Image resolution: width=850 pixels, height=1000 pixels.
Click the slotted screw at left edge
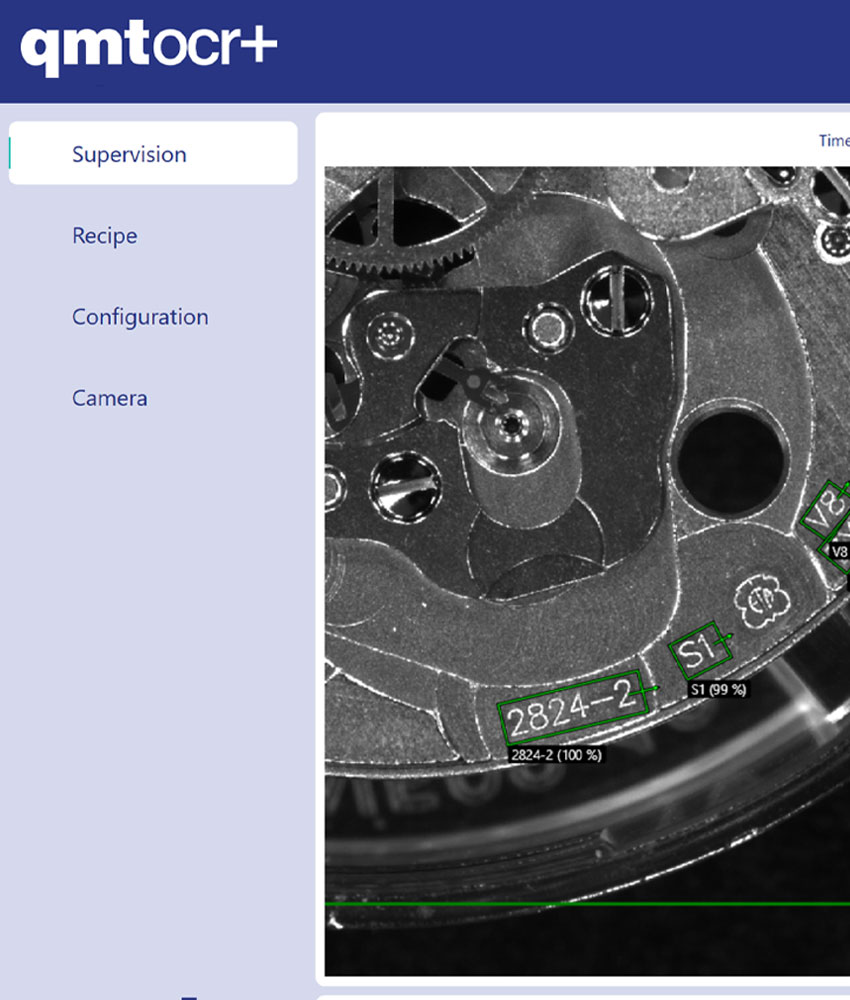400,486
